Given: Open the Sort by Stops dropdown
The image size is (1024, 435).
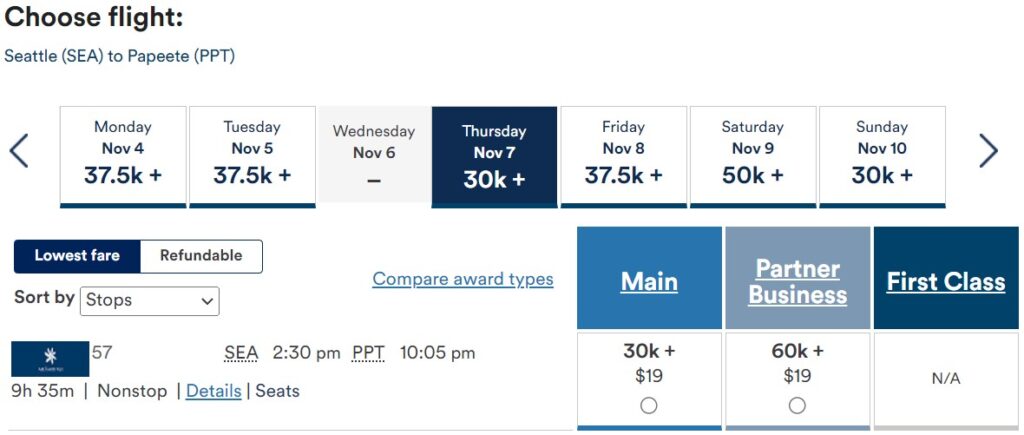Looking at the screenshot, I should tap(150, 300).
